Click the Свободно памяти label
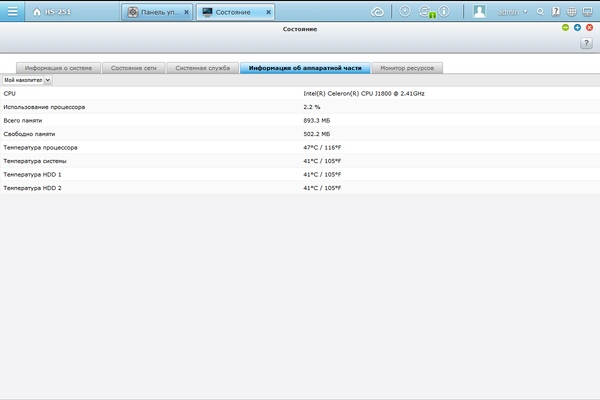 [x=29, y=134]
